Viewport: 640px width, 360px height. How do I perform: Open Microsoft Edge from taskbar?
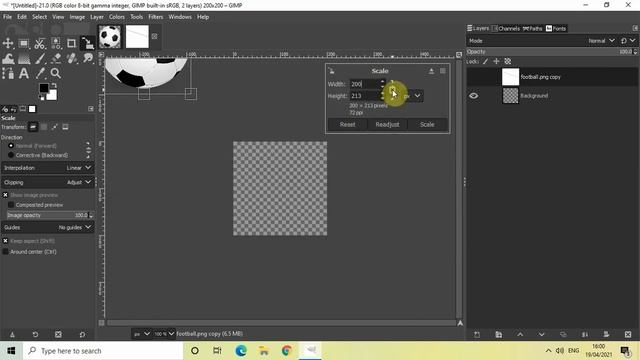241,351
